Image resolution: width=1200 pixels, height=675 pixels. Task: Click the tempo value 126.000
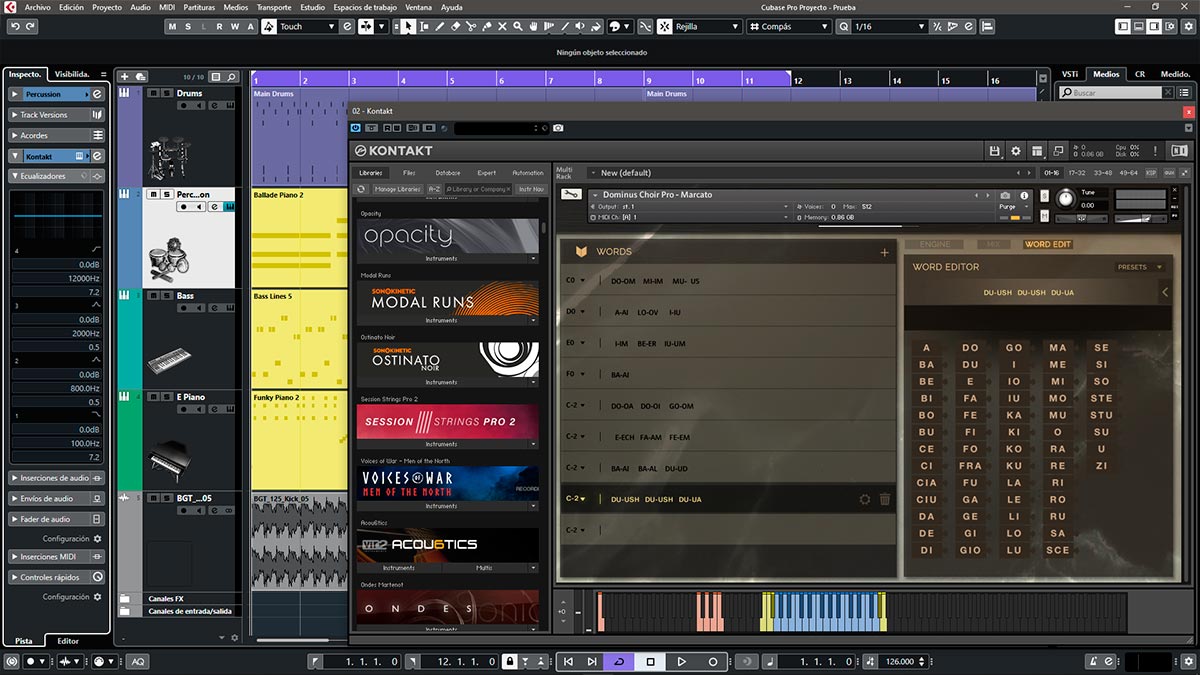tap(900, 661)
